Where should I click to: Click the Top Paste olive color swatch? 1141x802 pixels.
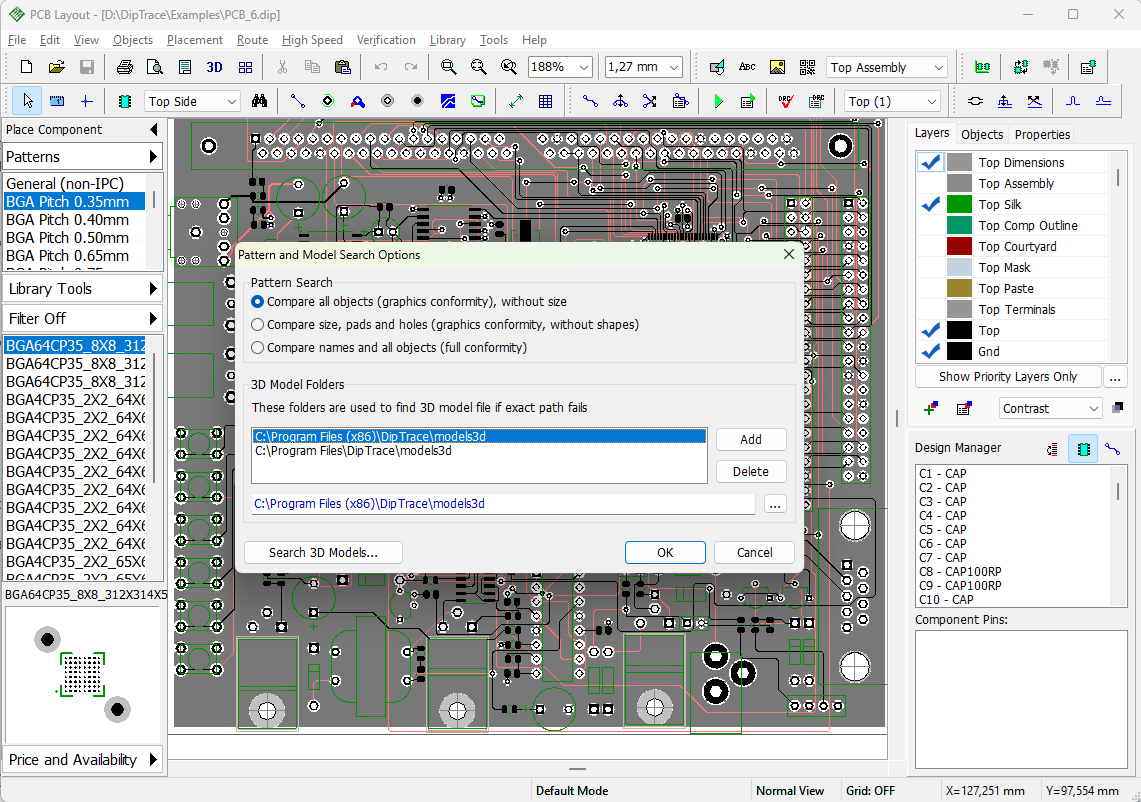[959, 289]
